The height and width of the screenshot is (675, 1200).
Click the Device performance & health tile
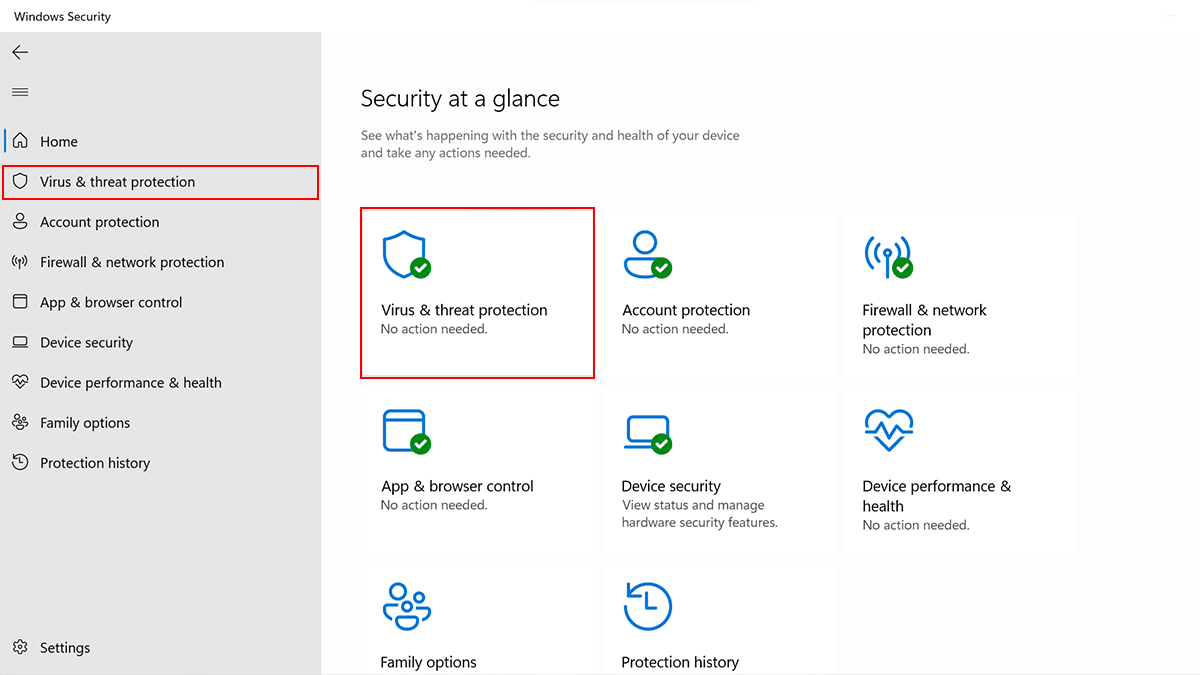click(958, 468)
